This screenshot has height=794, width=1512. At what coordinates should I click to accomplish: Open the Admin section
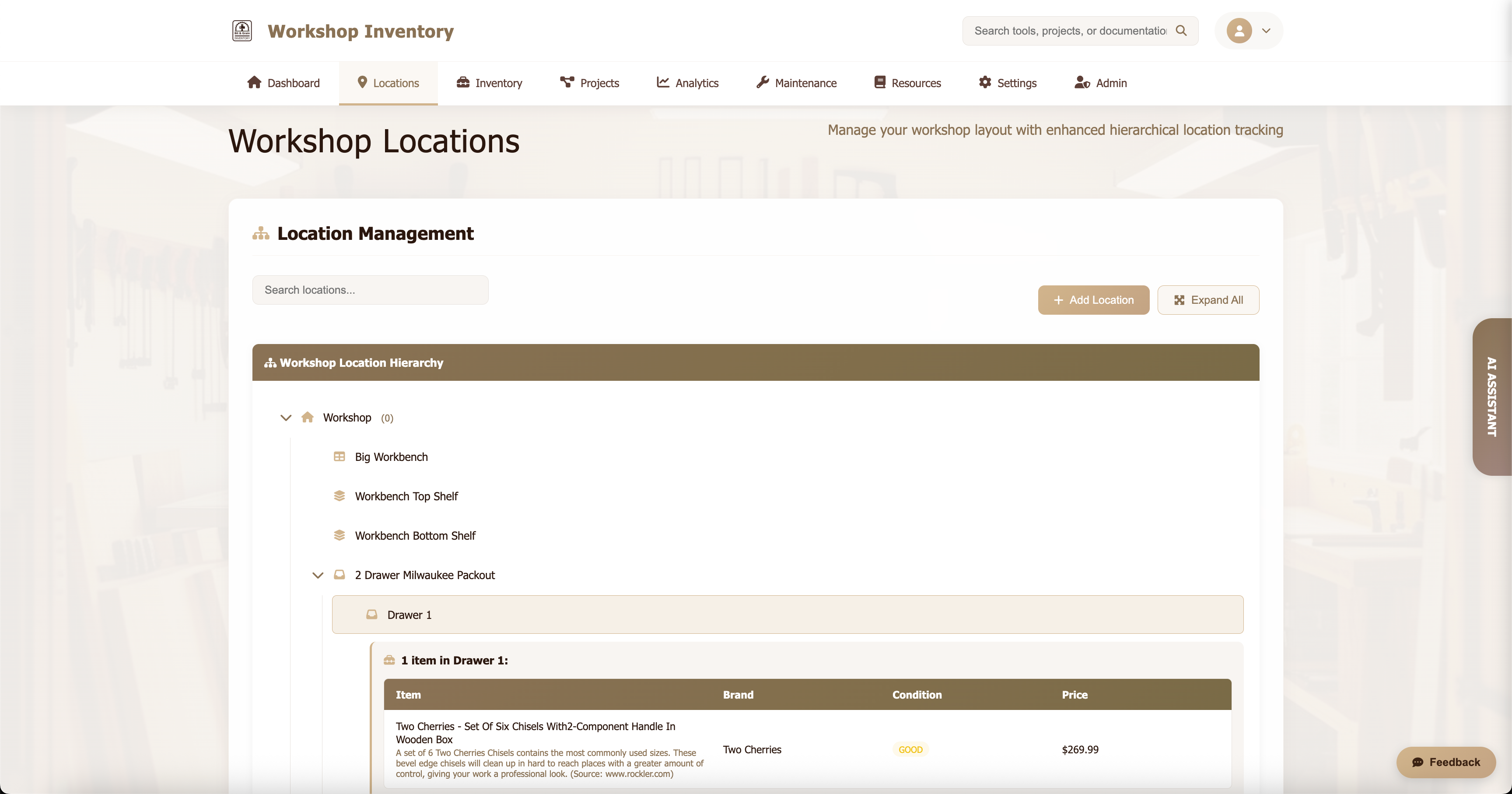click(x=1101, y=83)
